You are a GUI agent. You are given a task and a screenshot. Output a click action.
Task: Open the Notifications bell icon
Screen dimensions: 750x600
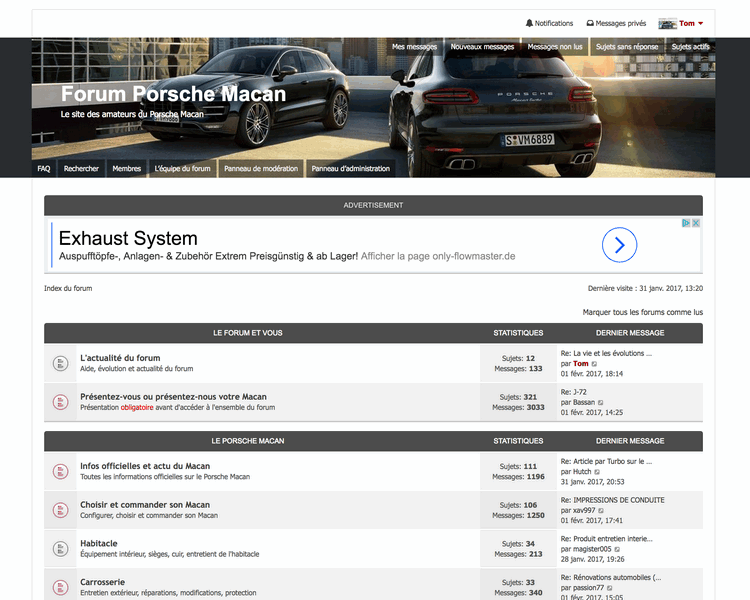tap(529, 23)
